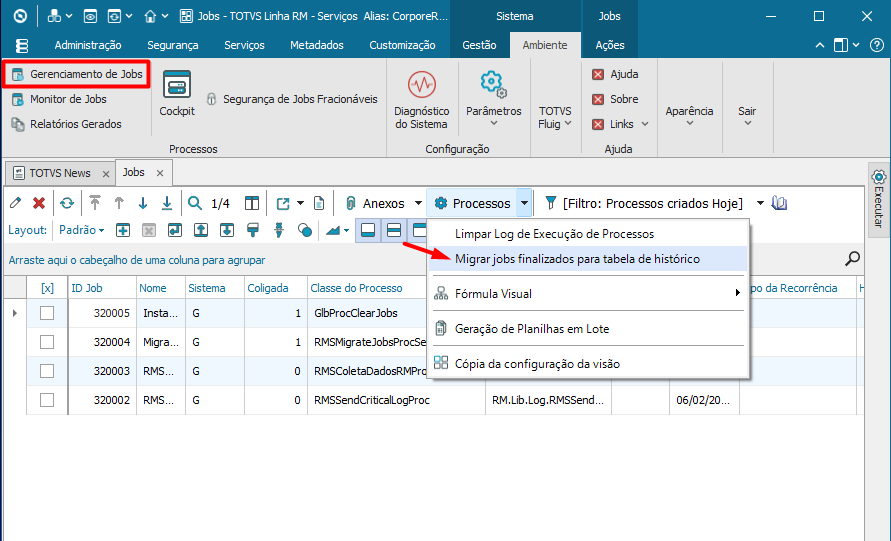Click the Sobre button
This screenshot has height=541, width=891.
point(615,99)
